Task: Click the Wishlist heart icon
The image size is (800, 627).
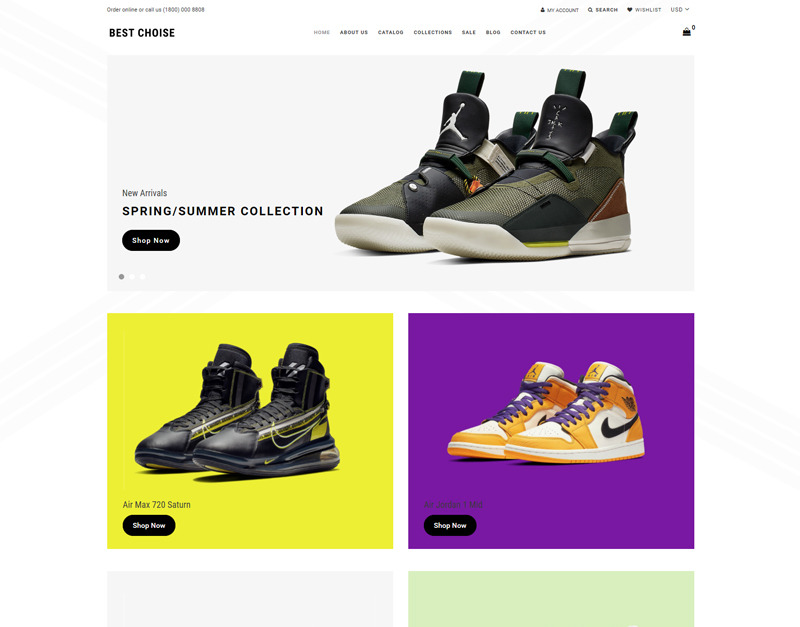Action: [x=630, y=10]
